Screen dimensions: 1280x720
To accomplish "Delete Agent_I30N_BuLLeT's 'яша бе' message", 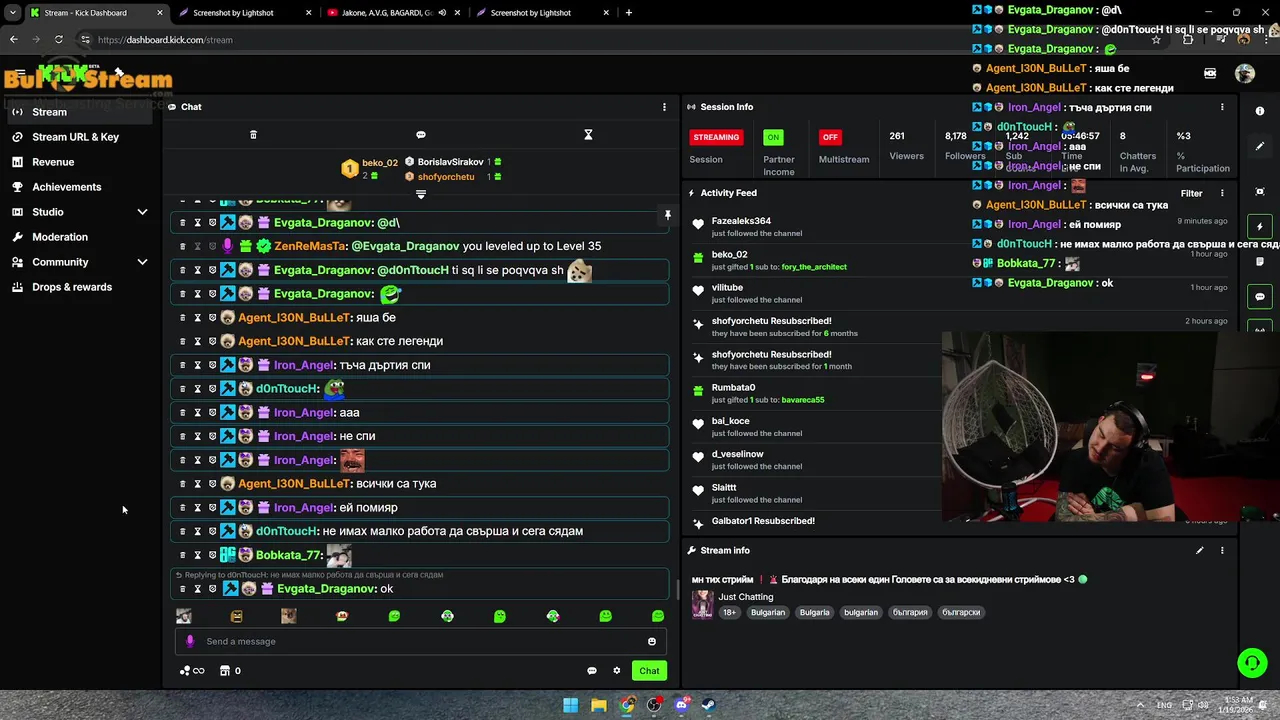I will coord(182,317).
